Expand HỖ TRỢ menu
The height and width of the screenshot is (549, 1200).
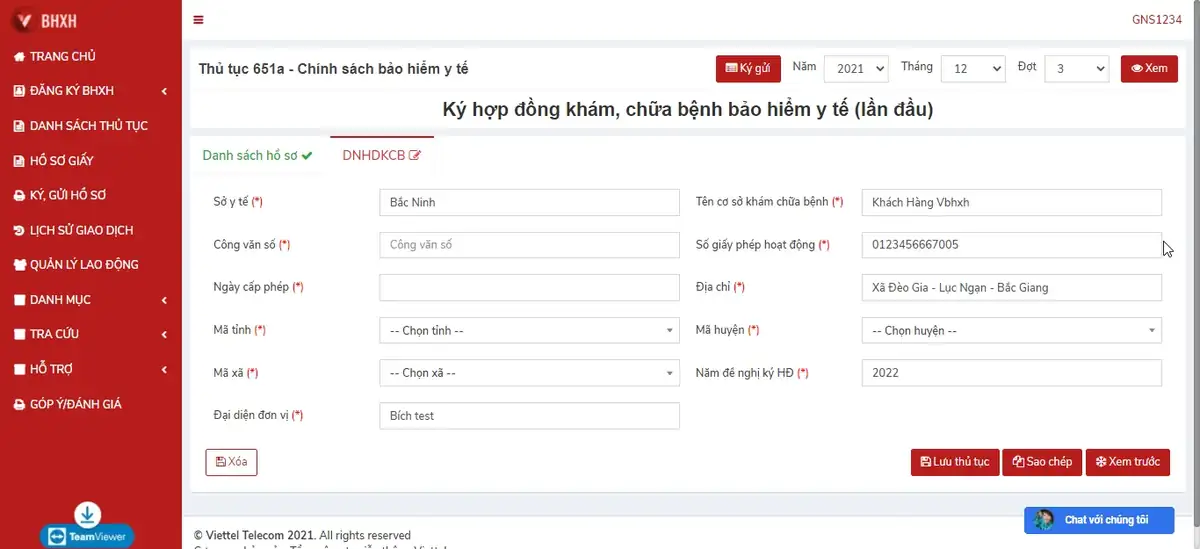[91, 369]
